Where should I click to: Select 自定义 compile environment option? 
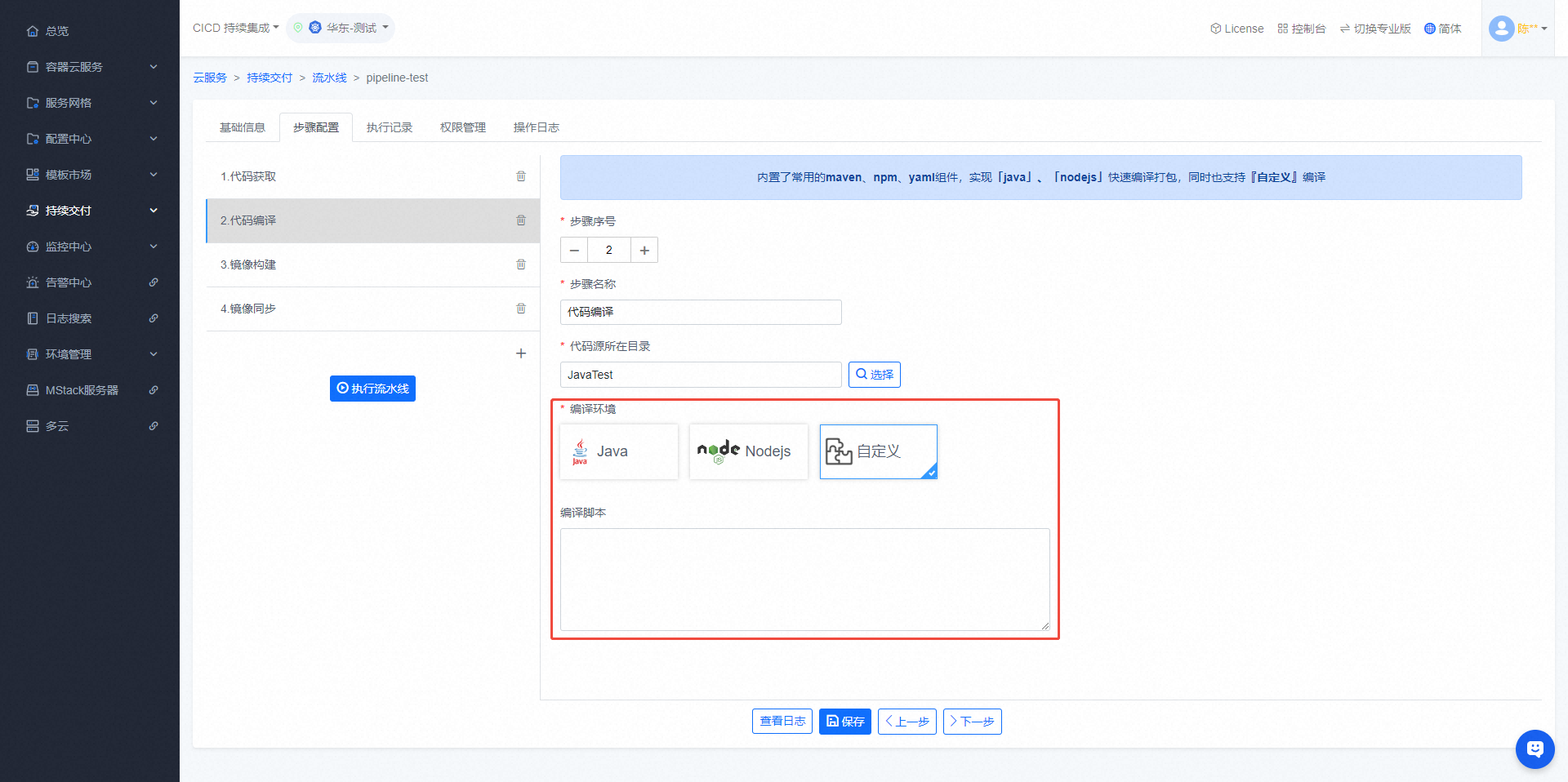pyautogui.click(x=878, y=451)
